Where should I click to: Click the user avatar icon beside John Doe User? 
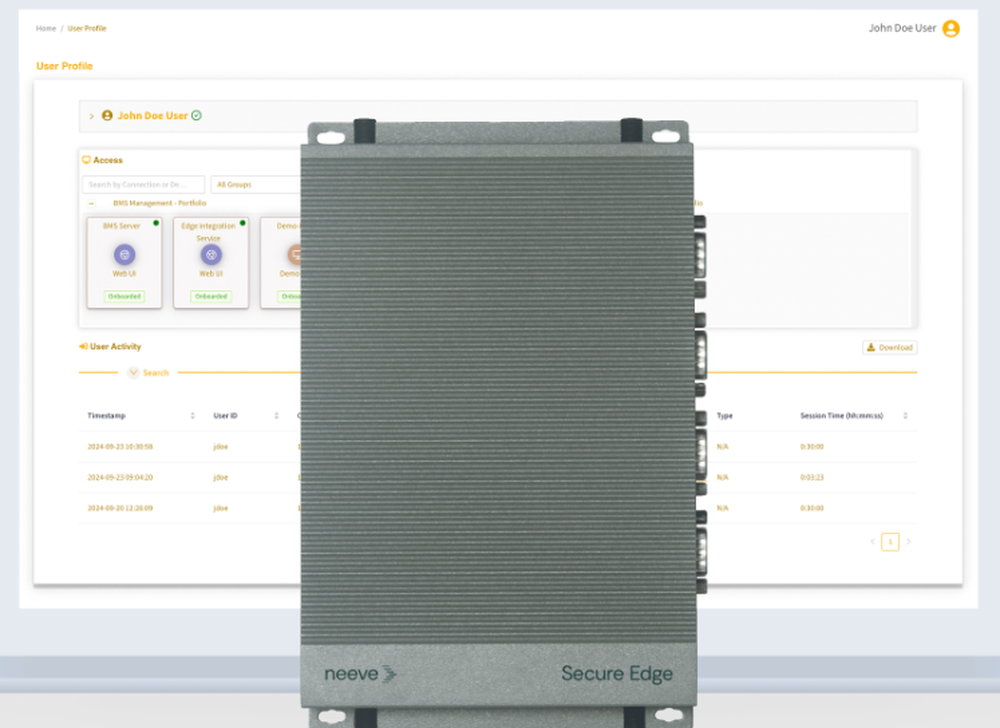(950, 29)
